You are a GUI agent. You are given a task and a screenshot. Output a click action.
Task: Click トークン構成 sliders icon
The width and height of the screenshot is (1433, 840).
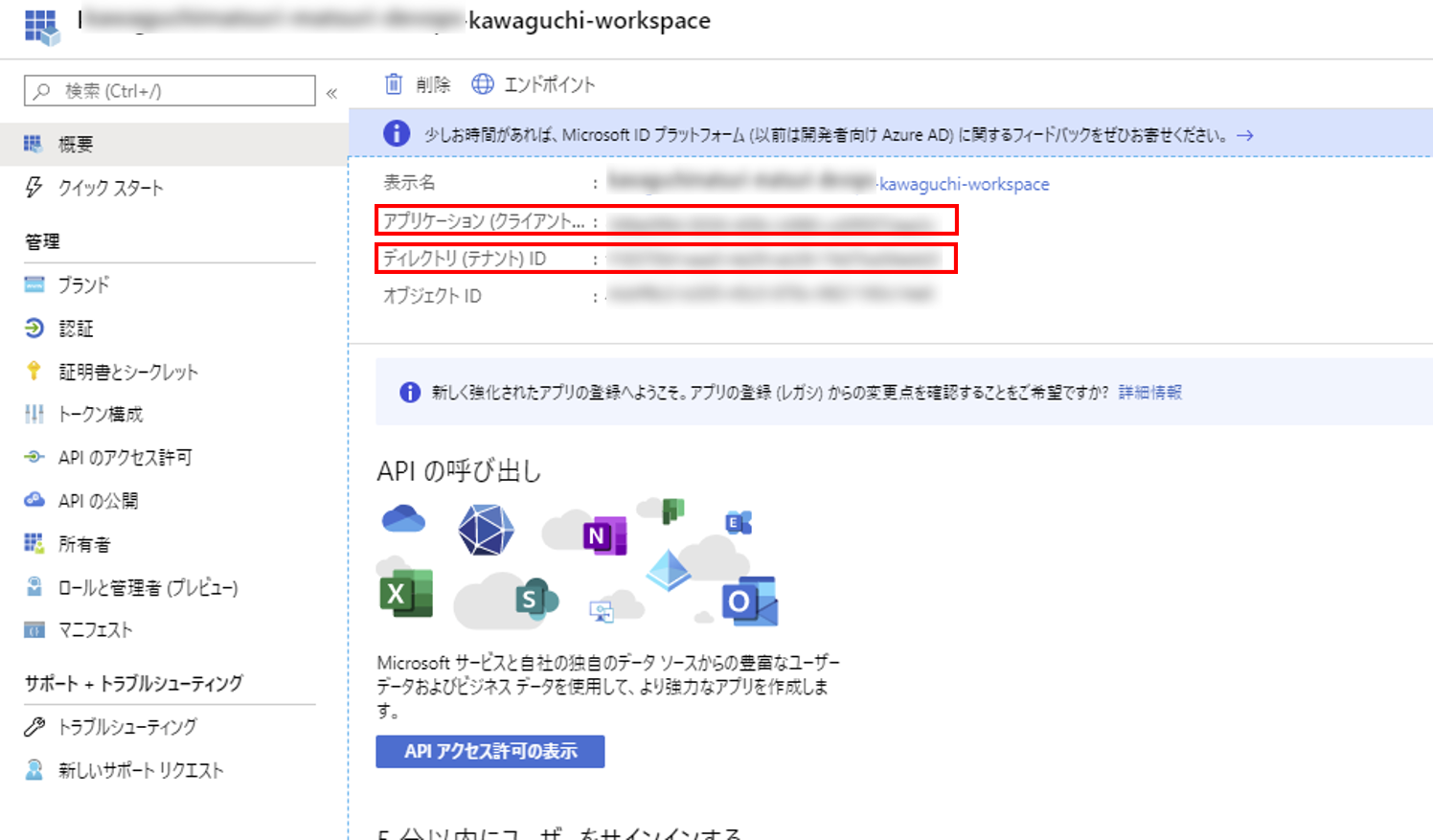[x=34, y=414]
